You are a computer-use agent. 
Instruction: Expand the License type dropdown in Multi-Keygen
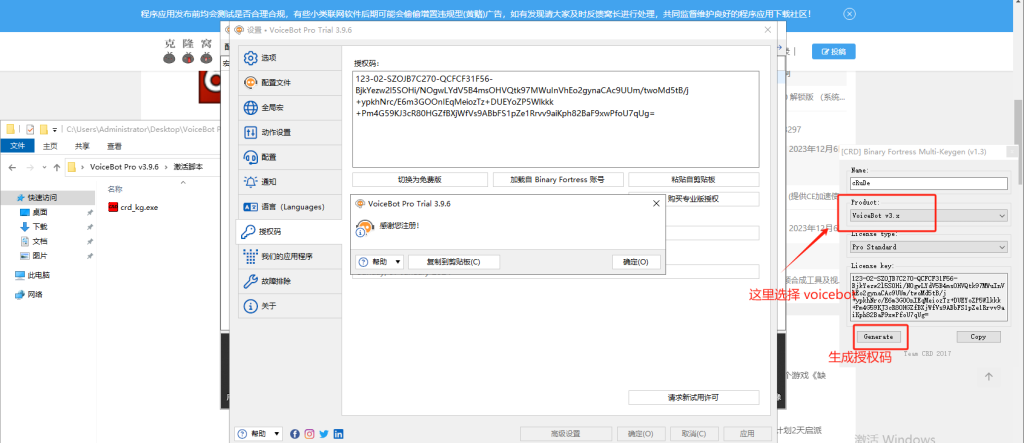(x=929, y=247)
